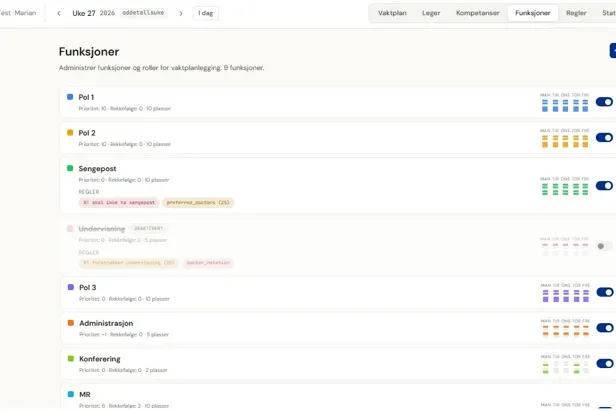Open the Konferering weekday slot grid
The height and width of the screenshot is (411, 616).
(565, 364)
